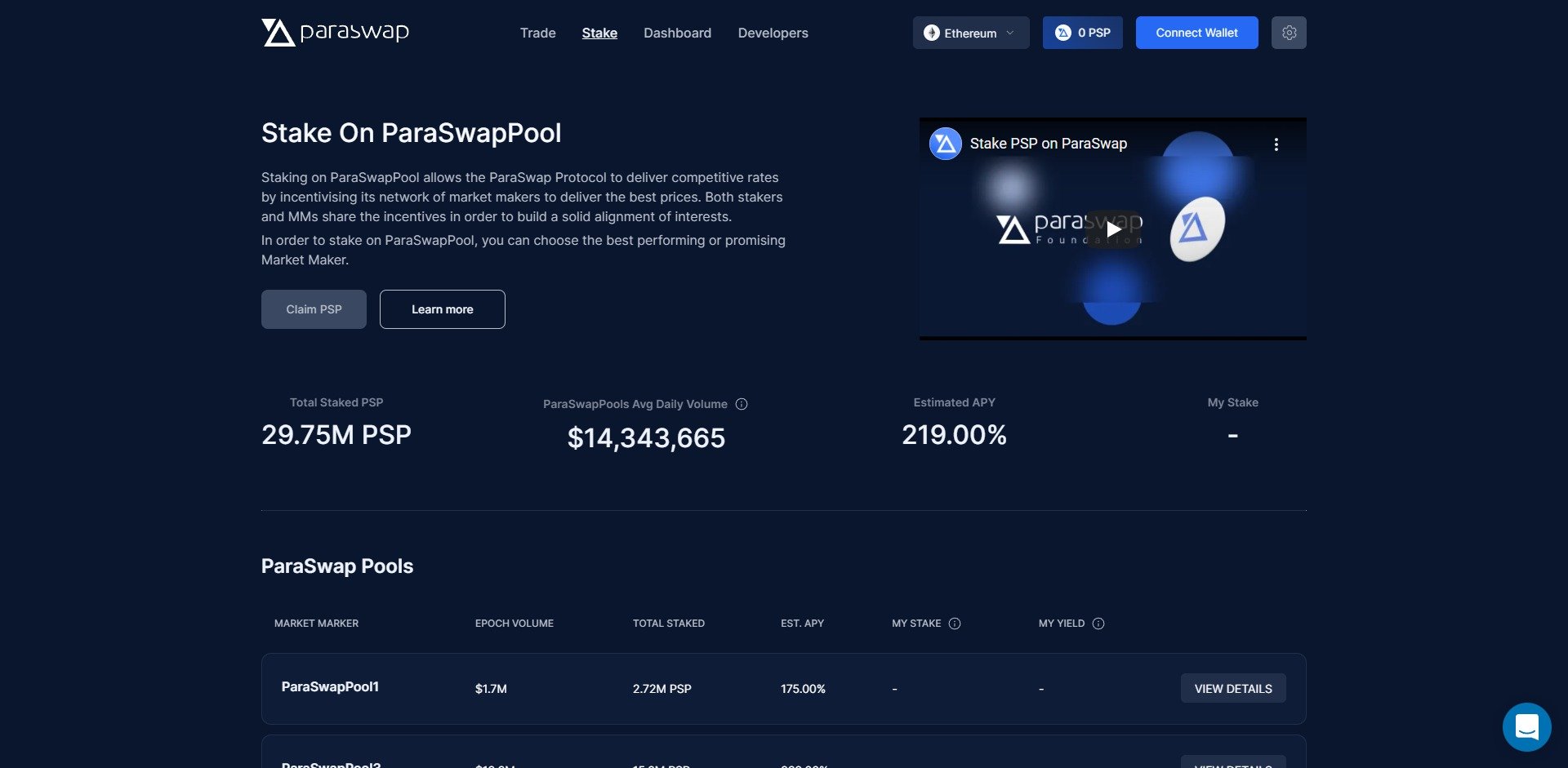Open the video's three-dot options menu
1568x768 pixels.
1276,144
